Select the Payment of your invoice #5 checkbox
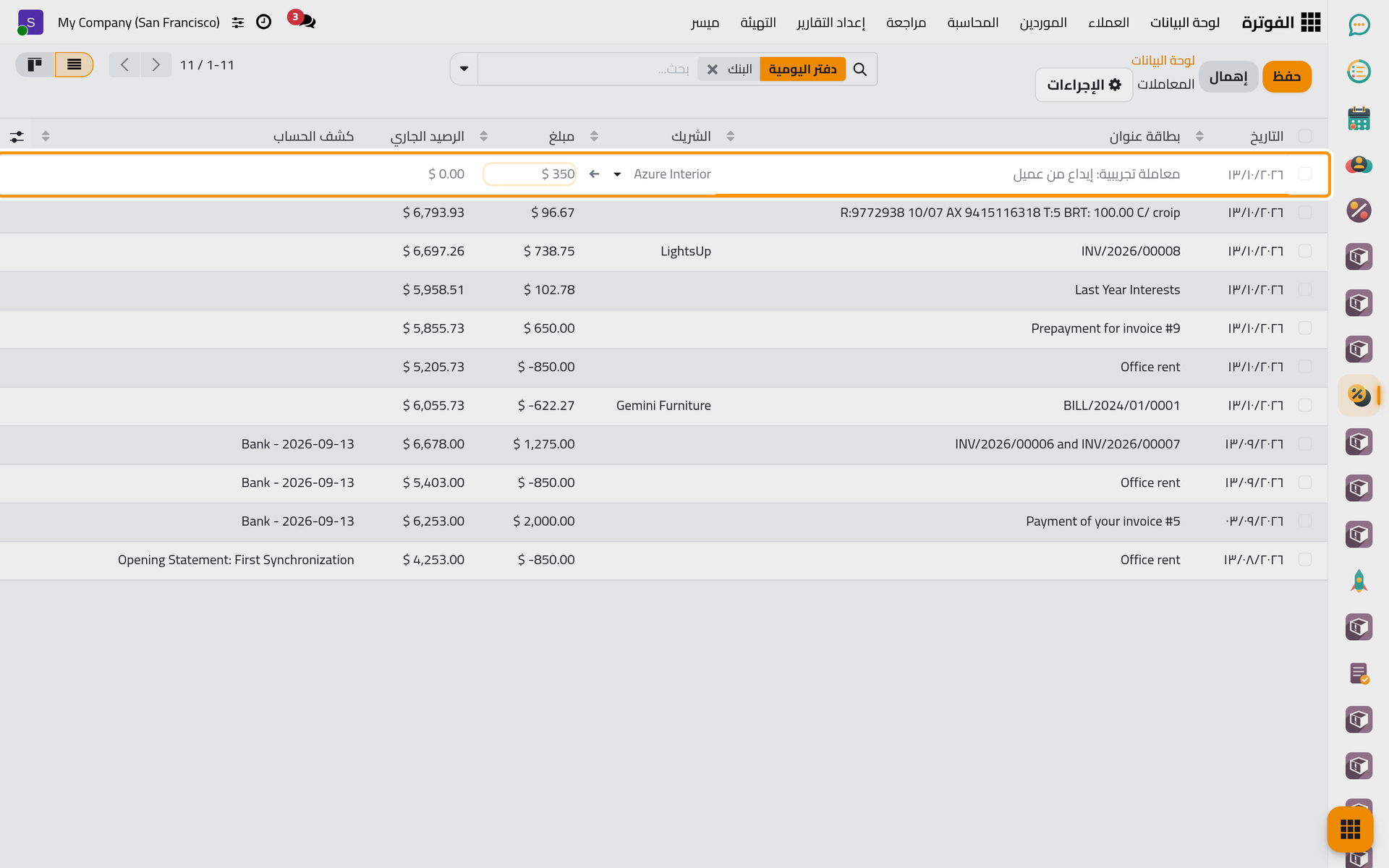The image size is (1389, 868). pyautogui.click(x=1305, y=521)
